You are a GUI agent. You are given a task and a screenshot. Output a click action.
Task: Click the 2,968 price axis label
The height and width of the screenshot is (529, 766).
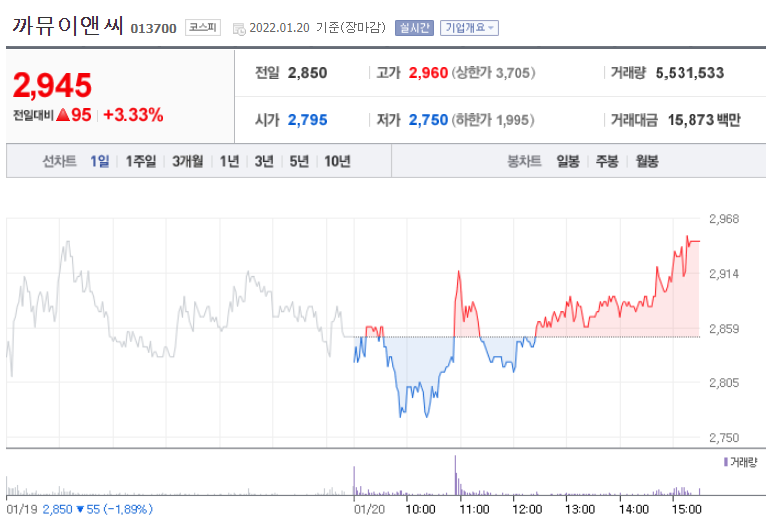point(724,219)
